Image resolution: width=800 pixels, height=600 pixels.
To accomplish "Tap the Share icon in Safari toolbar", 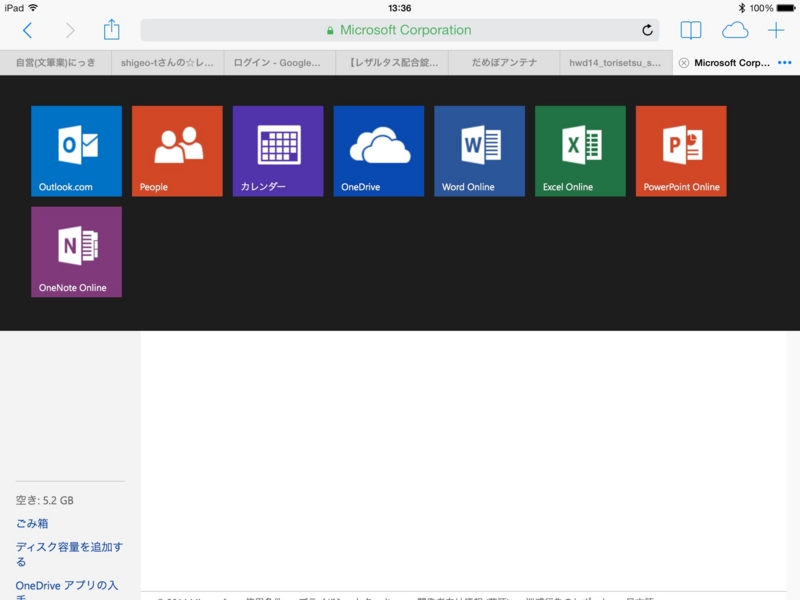I will coord(111,30).
